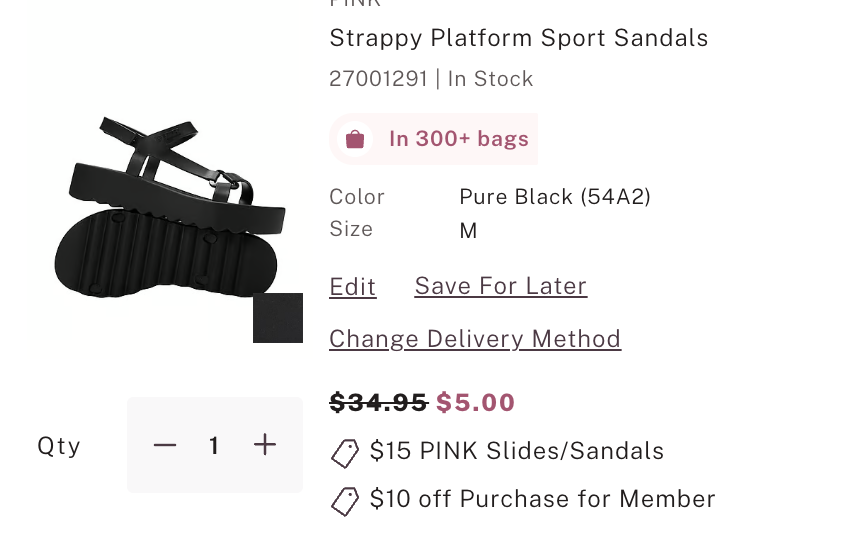Open the Strappy Platform Sport Sandals title
The width and height of the screenshot is (852, 538).
click(518, 38)
